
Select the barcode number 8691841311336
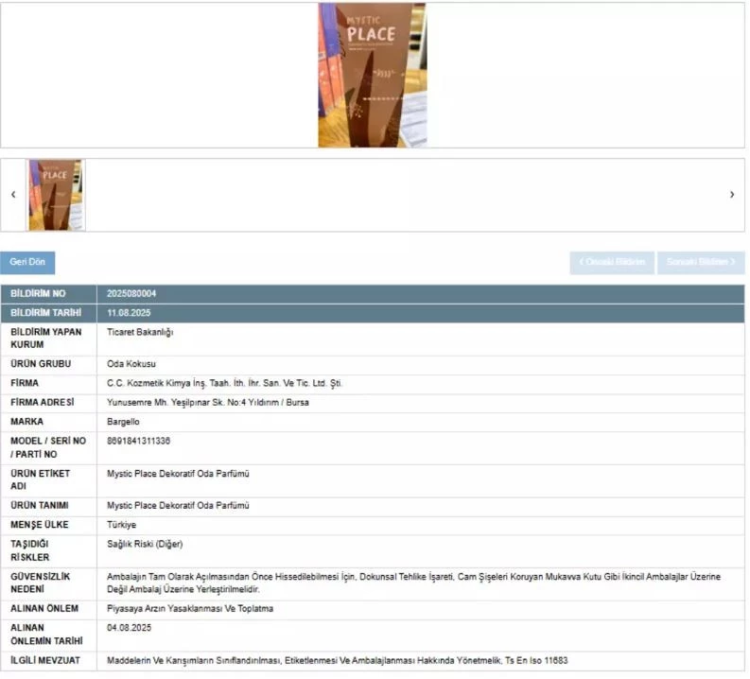click(138, 440)
